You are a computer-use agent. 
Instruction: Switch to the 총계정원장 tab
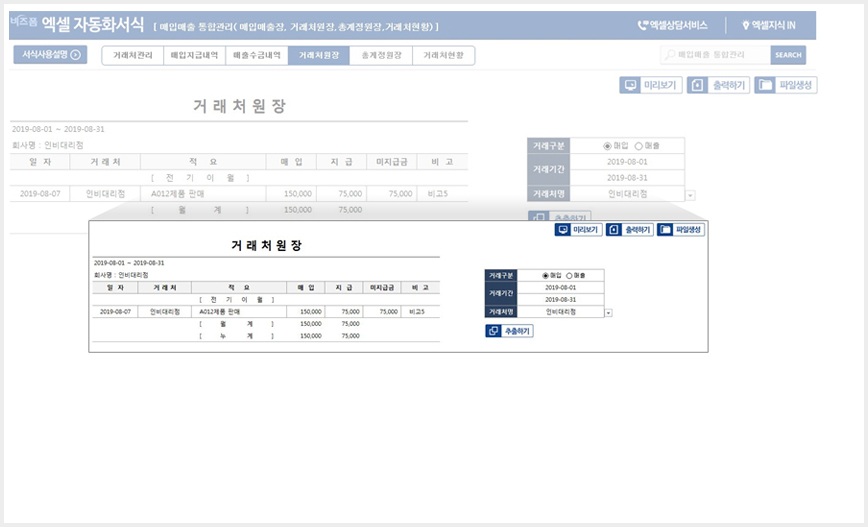pyautogui.click(x=381, y=55)
